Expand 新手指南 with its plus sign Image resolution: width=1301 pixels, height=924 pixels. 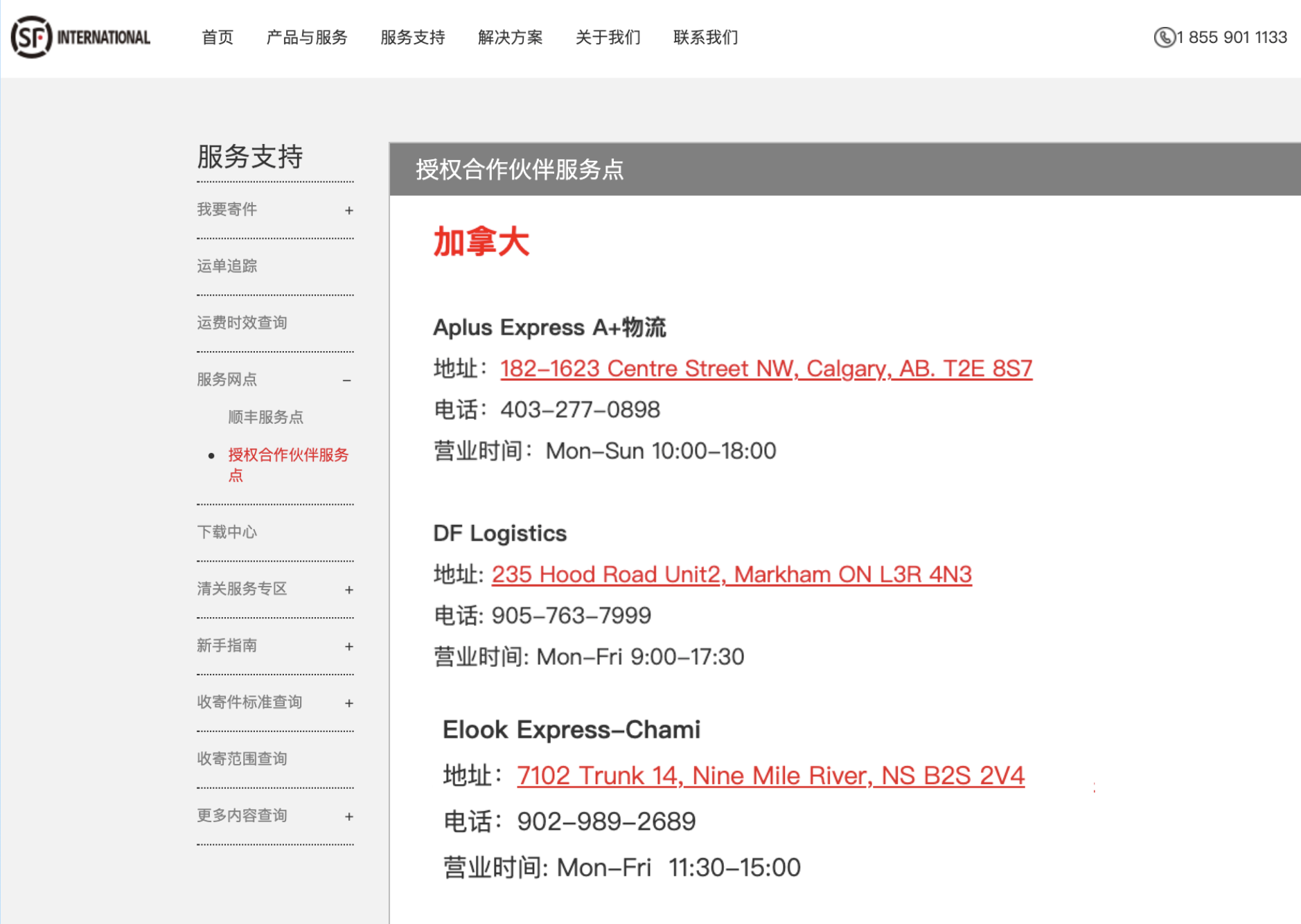(349, 647)
